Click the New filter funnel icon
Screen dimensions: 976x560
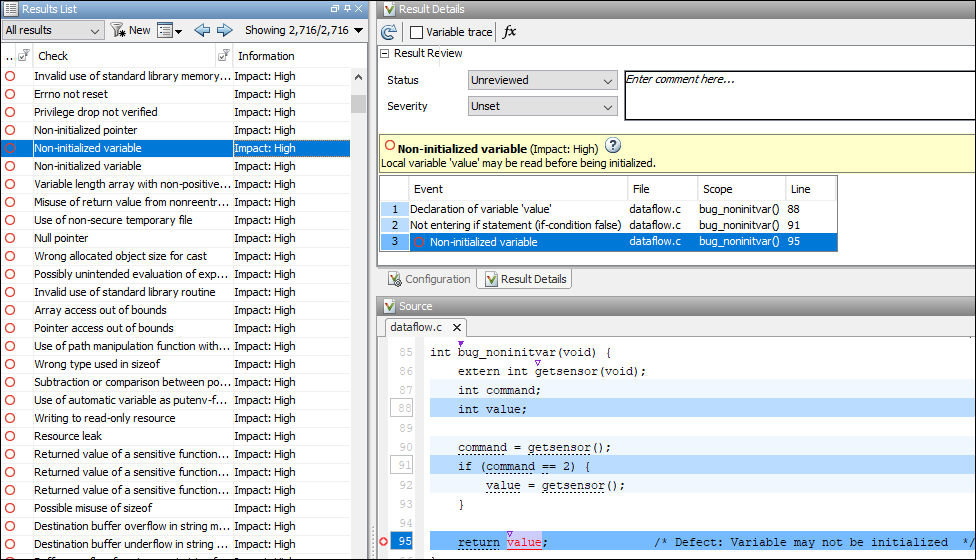pyautogui.click(x=118, y=30)
